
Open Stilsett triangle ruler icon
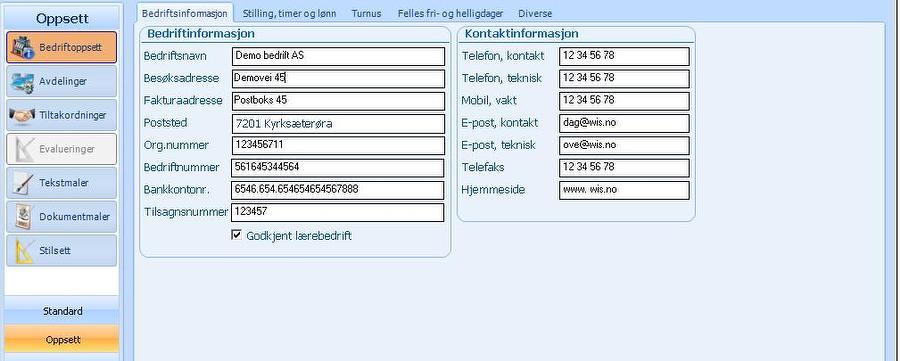(23, 251)
